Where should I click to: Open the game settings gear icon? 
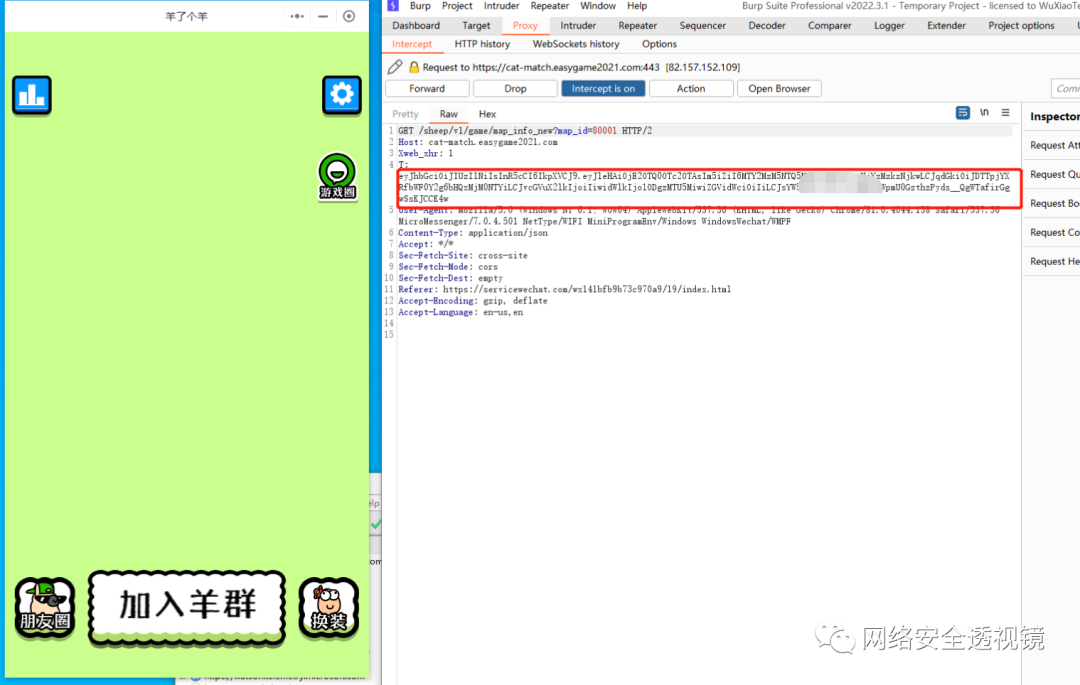(x=342, y=94)
